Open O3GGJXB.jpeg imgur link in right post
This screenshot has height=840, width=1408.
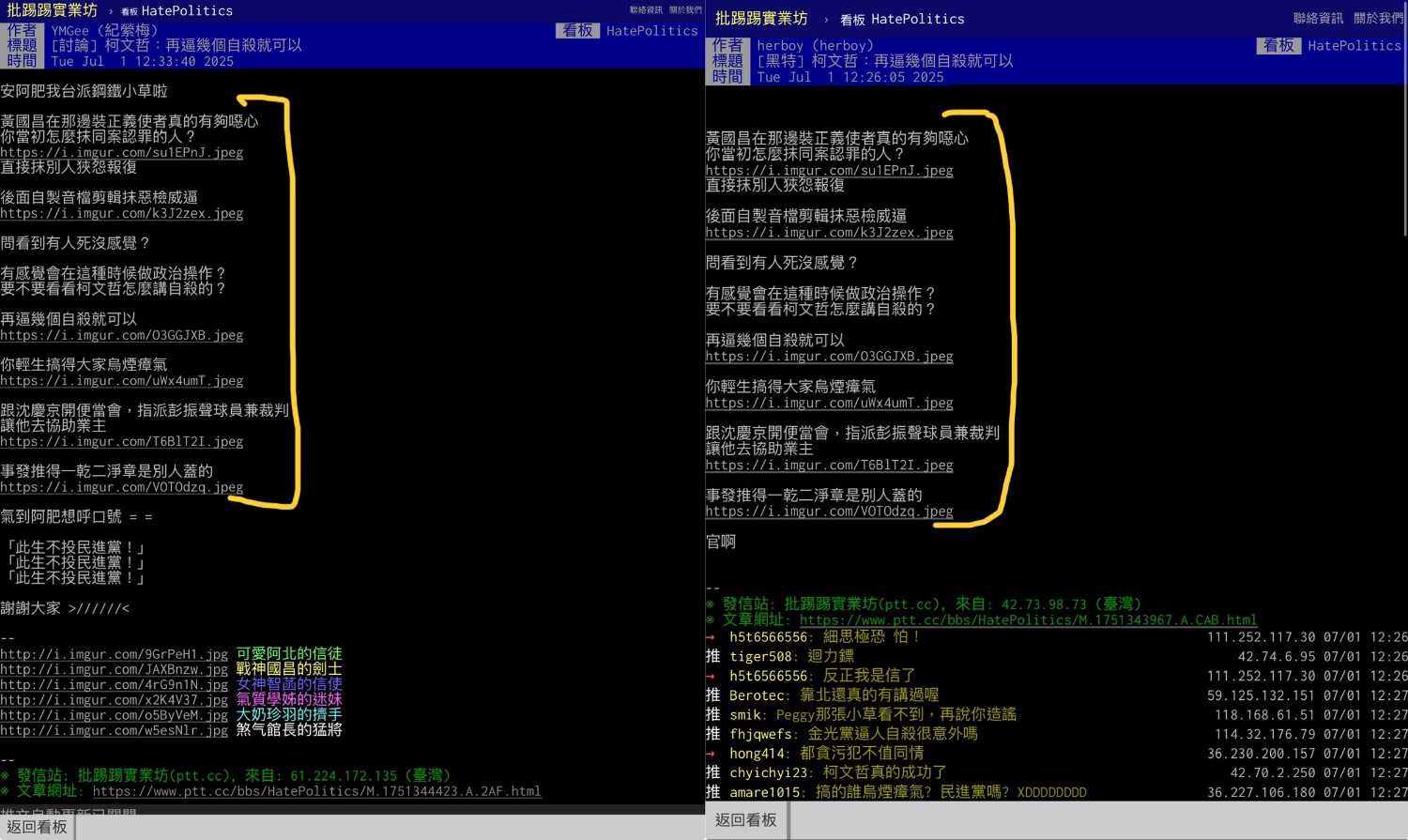(830, 357)
